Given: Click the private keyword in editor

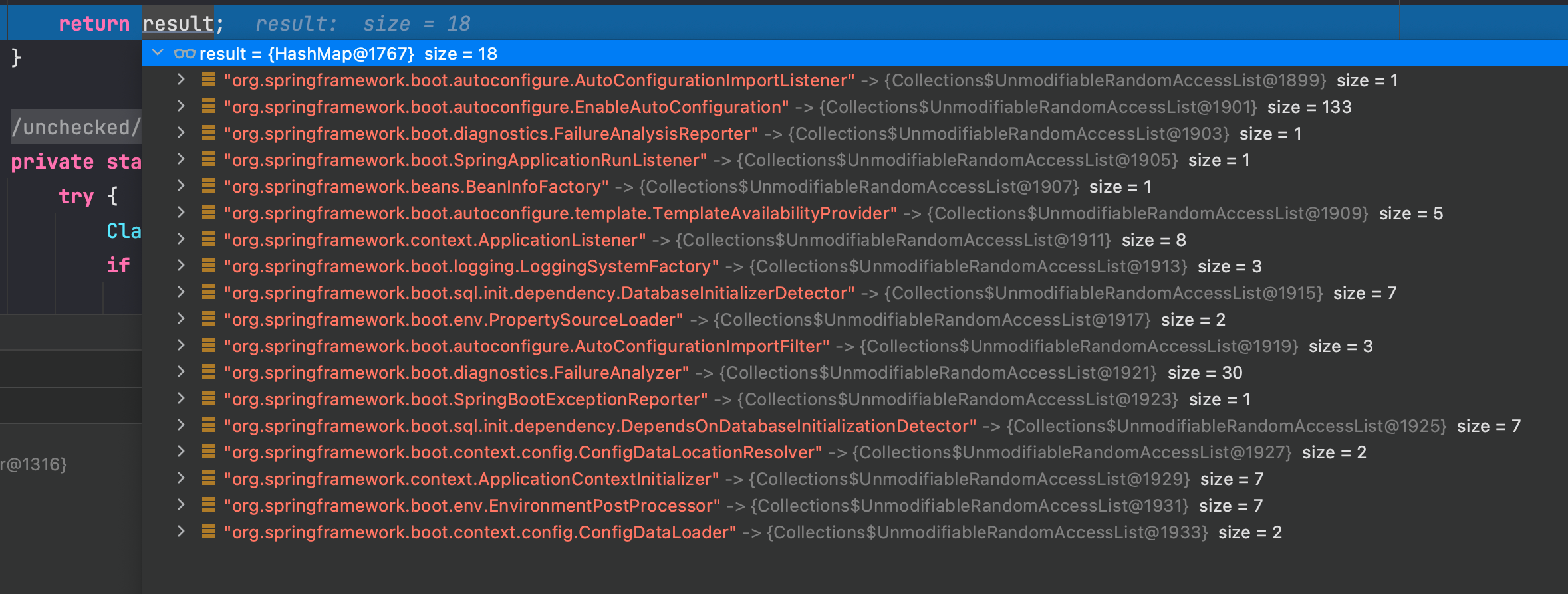Looking at the screenshot, I should (x=53, y=161).
